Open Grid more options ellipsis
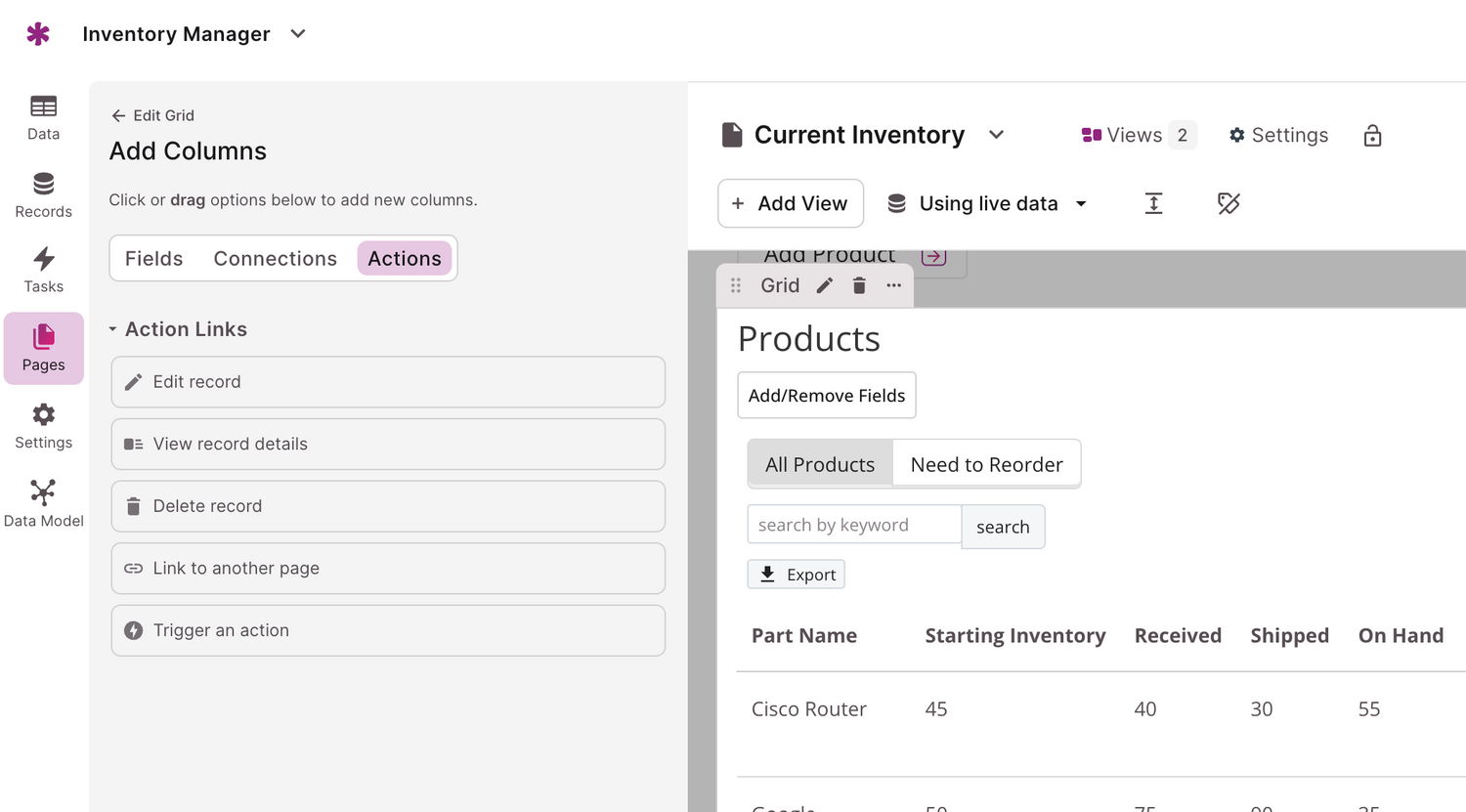 click(x=893, y=285)
